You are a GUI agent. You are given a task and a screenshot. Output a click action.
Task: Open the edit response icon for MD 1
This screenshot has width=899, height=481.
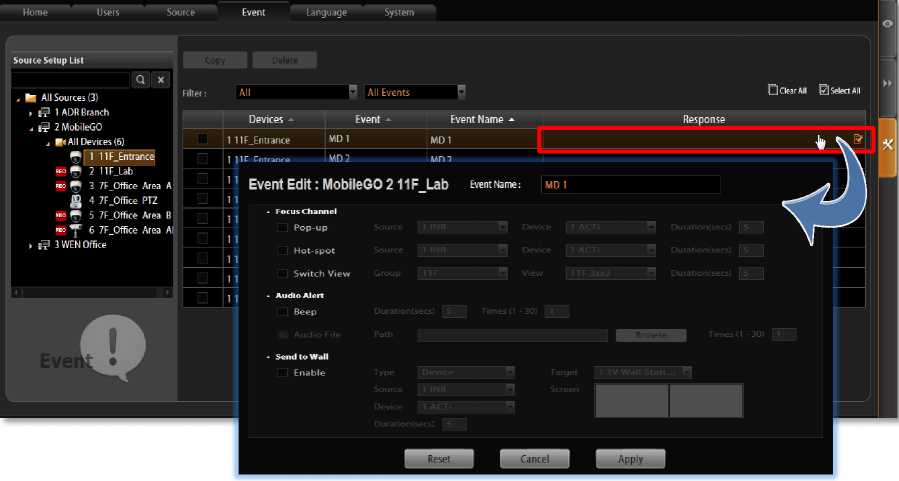[x=858, y=139]
